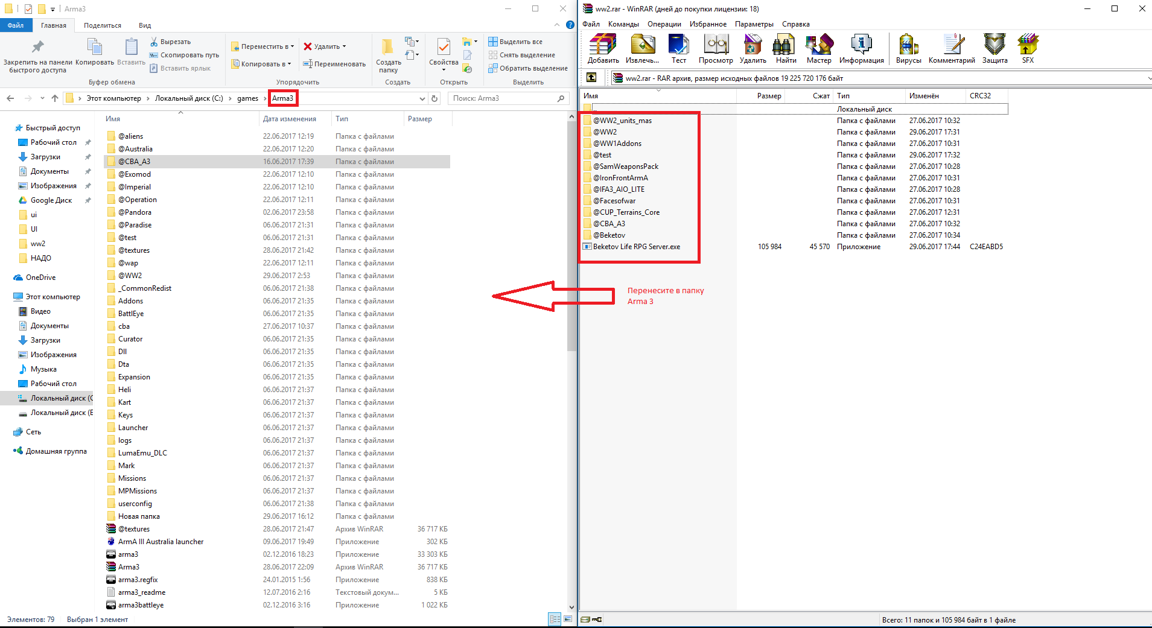Collapse the Explorer ribbon with the chevron
The height and width of the screenshot is (628, 1152).
pos(558,25)
